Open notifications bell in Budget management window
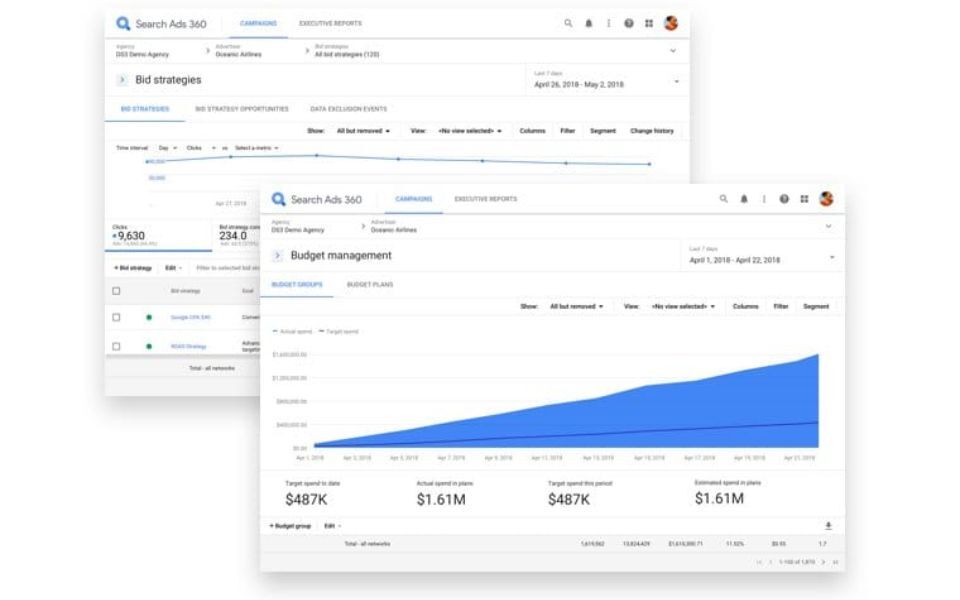The image size is (960, 600). pos(744,199)
